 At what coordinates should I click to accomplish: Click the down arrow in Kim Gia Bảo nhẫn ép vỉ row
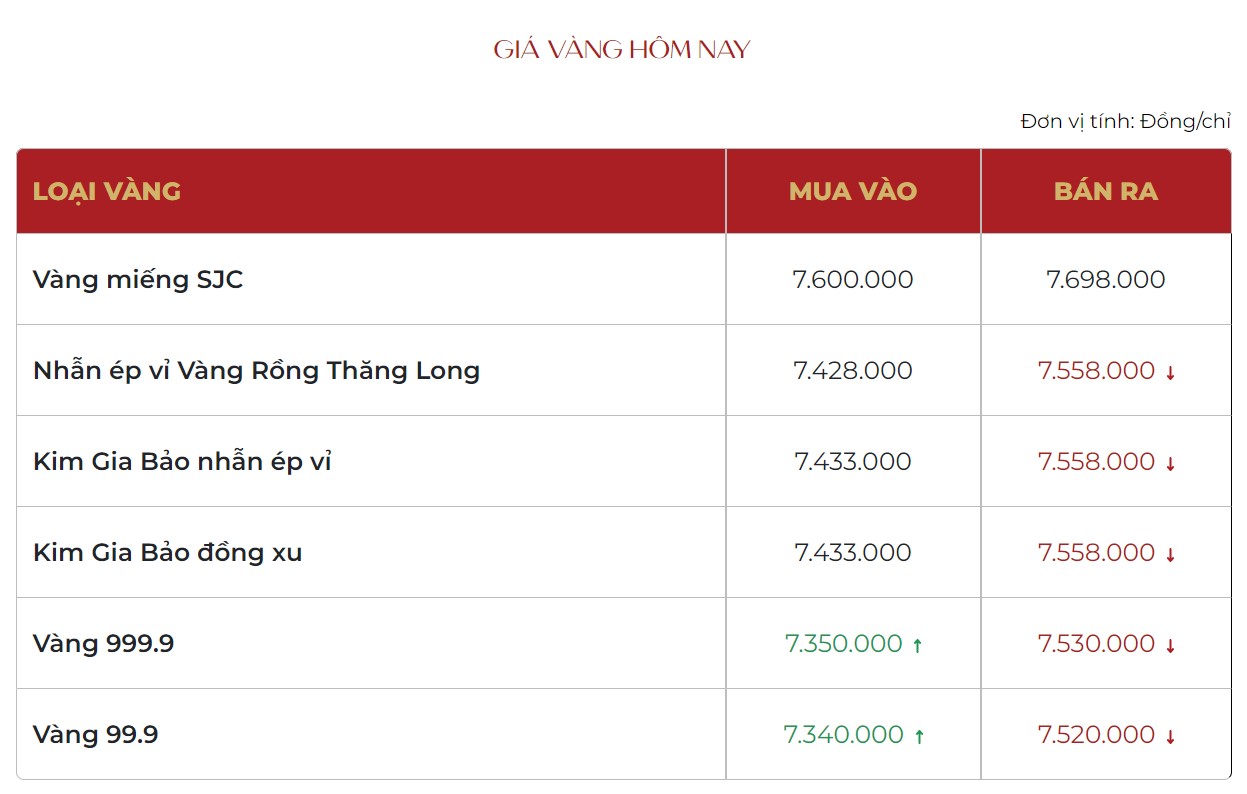pos(1170,463)
